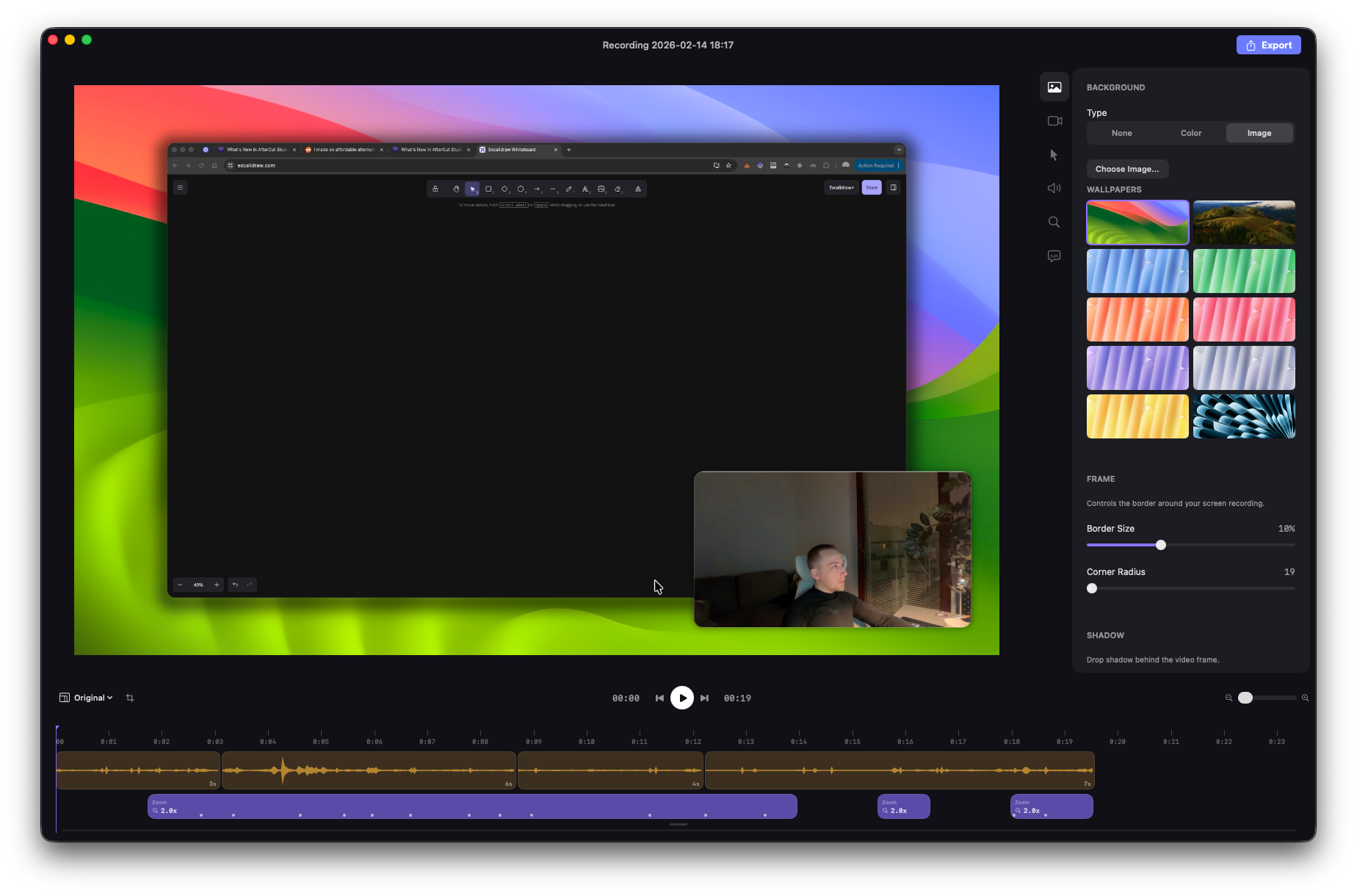This screenshot has height=896, width=1357.
Task: Open the Captions speech bubble icon
Action: point(1054,256)
